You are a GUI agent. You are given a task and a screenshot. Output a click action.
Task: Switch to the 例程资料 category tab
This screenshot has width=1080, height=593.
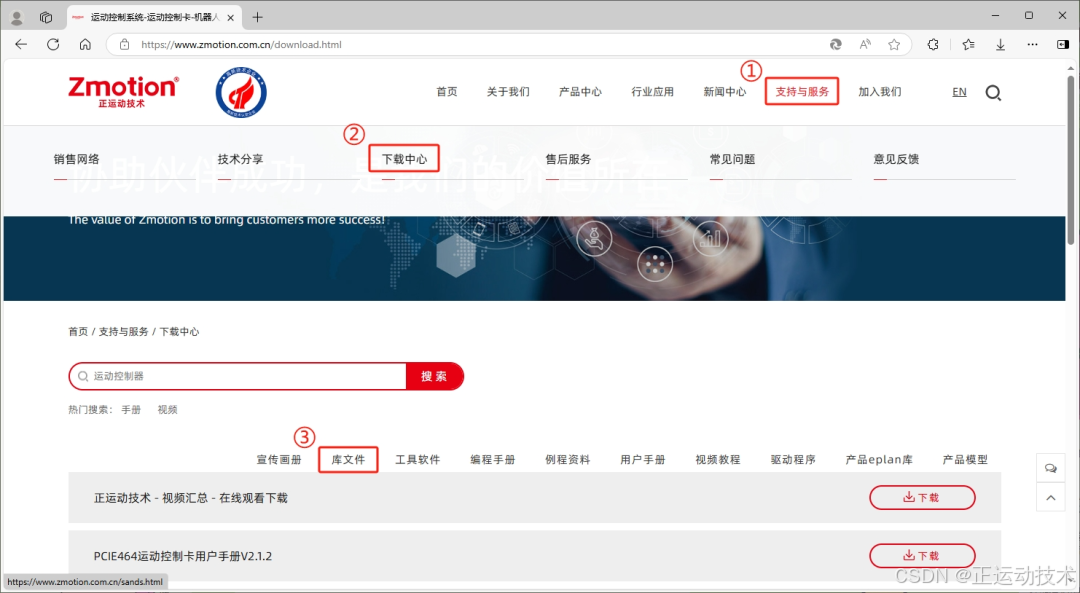pyautogui.click(x=568, y=459)
